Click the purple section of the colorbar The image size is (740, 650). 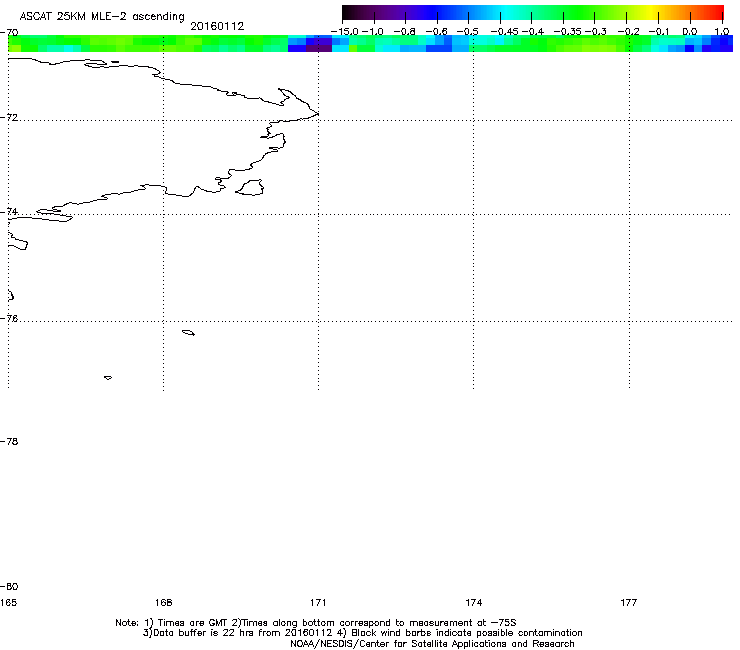coord(392,13)
